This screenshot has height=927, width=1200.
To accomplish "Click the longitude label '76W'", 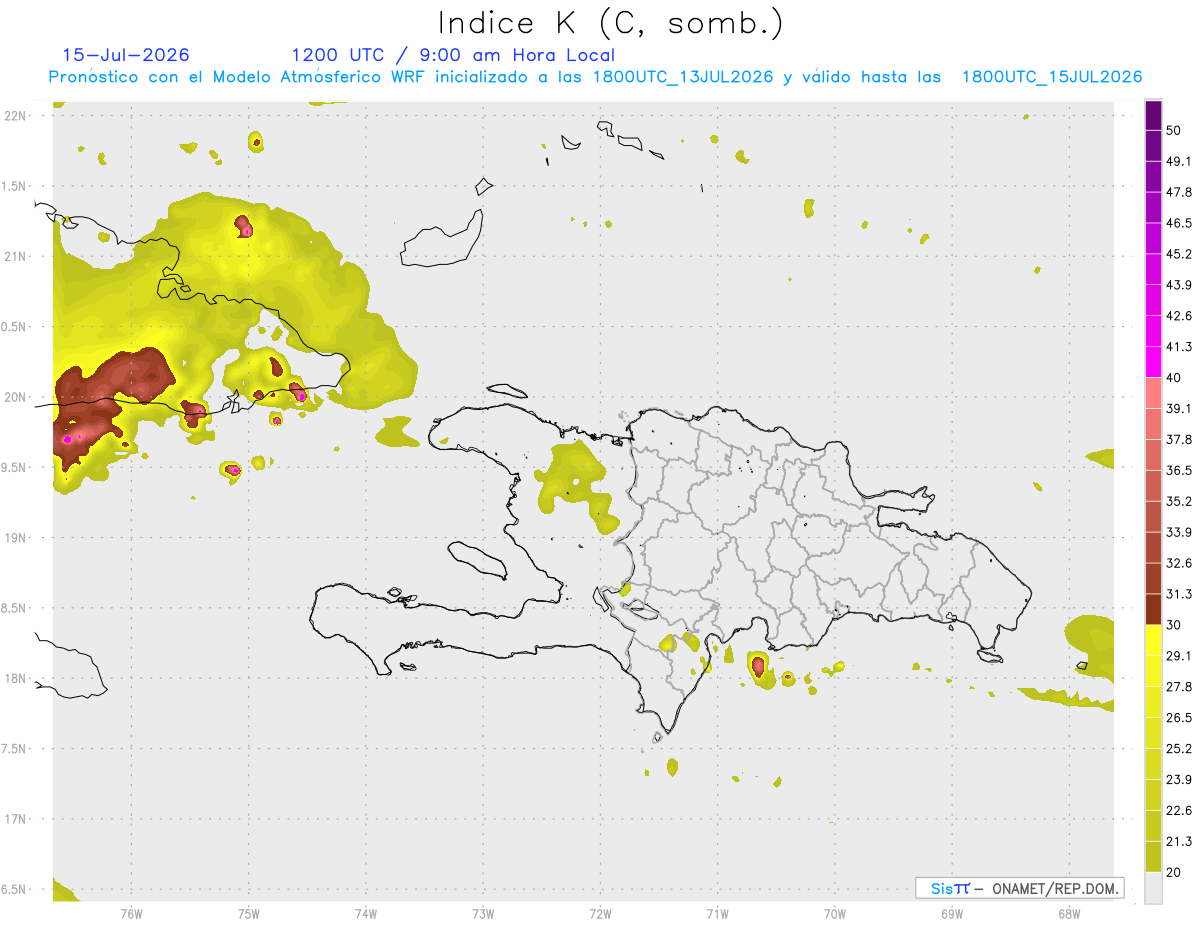I will [131, 914].
